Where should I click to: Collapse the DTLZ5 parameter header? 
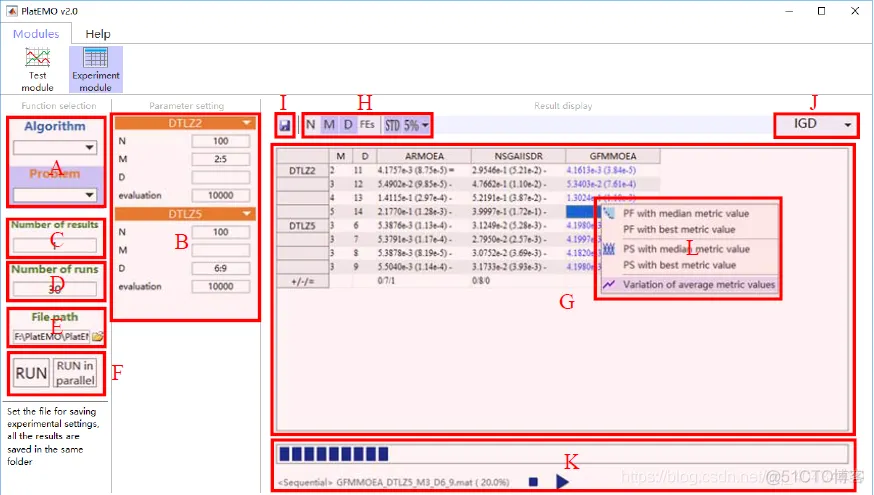click(x=185, y=214)
